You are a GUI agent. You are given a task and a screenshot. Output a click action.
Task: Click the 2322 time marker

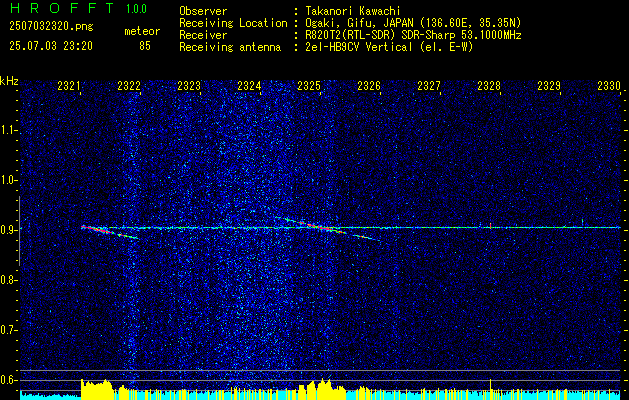pos(129,86)
